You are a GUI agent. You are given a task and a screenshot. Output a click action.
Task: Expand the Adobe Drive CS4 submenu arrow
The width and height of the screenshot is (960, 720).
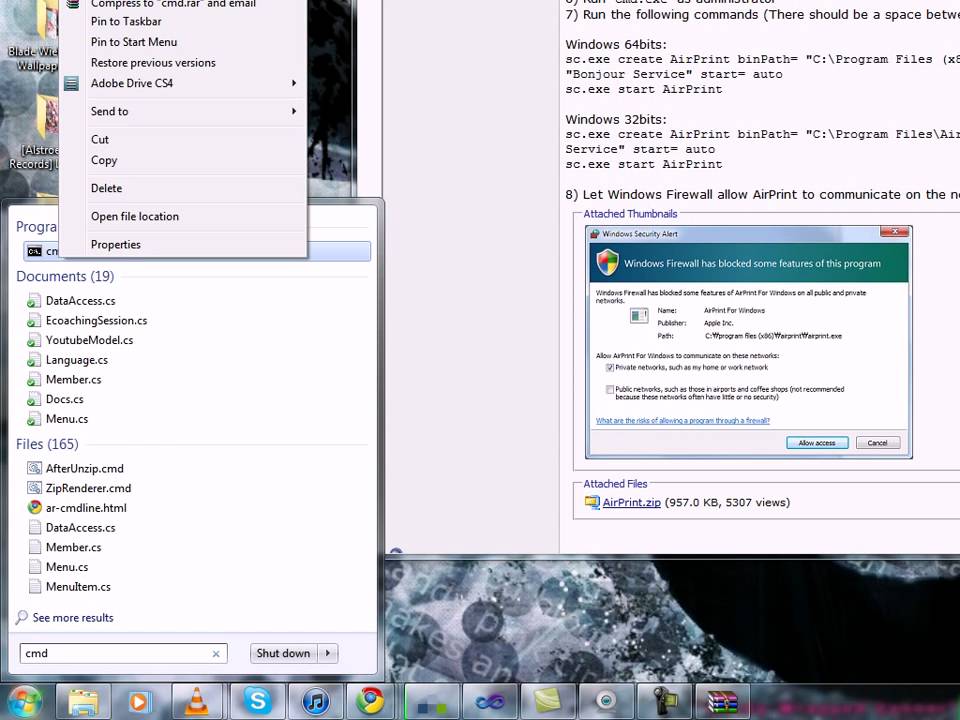pyautogui.click(x=294, y=83)
